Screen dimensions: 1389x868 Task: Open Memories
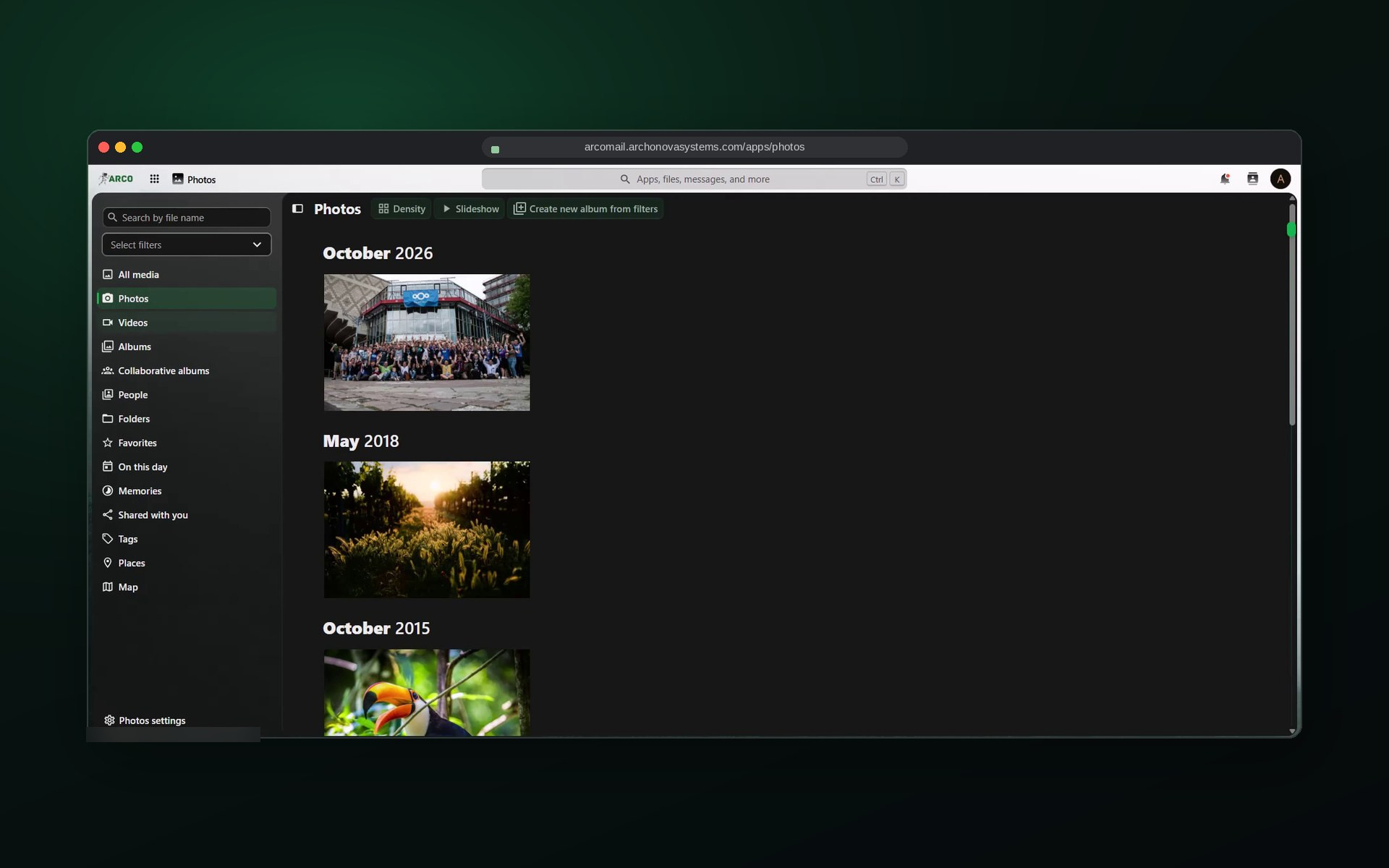[187, 490]
